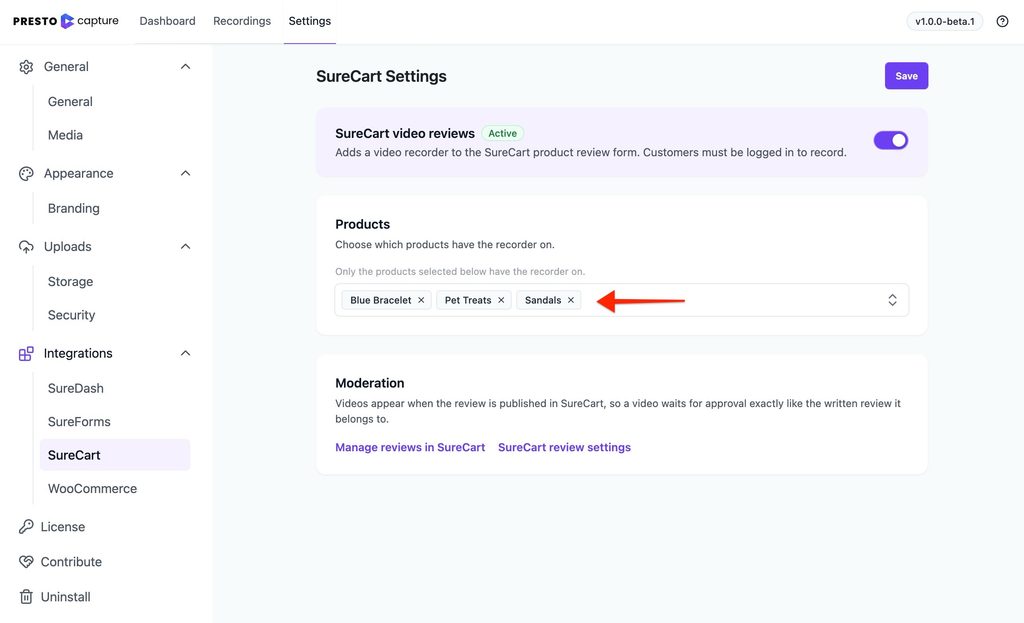Open SureCart review settings link
This screenshot has height=623, width=1024.
pyautogui.click(x=564, y=447)
